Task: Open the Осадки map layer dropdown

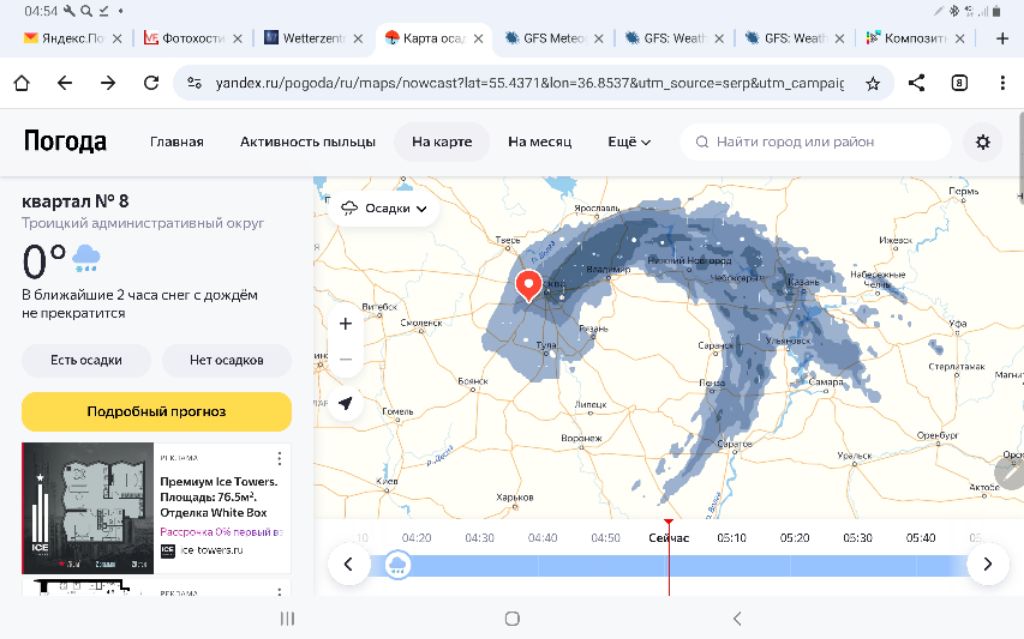Action: [x=384, y=208]
